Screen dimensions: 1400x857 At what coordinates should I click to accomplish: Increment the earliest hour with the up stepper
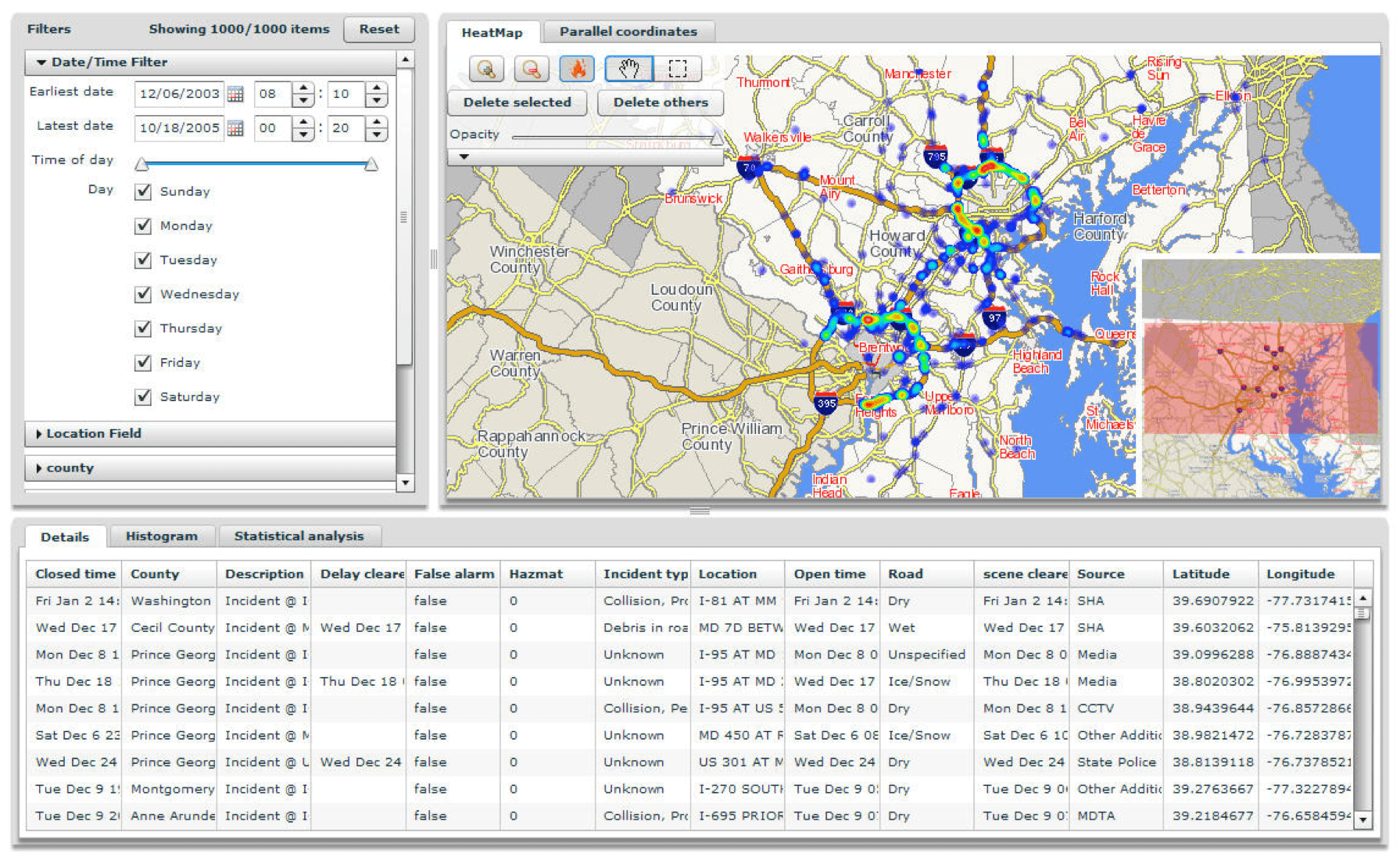(x=303, y=88)
